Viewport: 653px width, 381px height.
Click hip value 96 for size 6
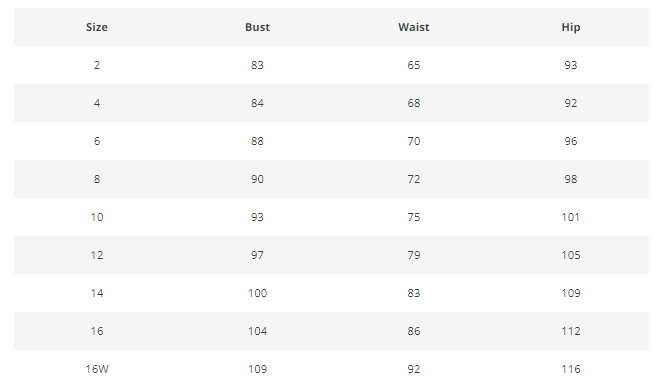(x=571, y=141)
